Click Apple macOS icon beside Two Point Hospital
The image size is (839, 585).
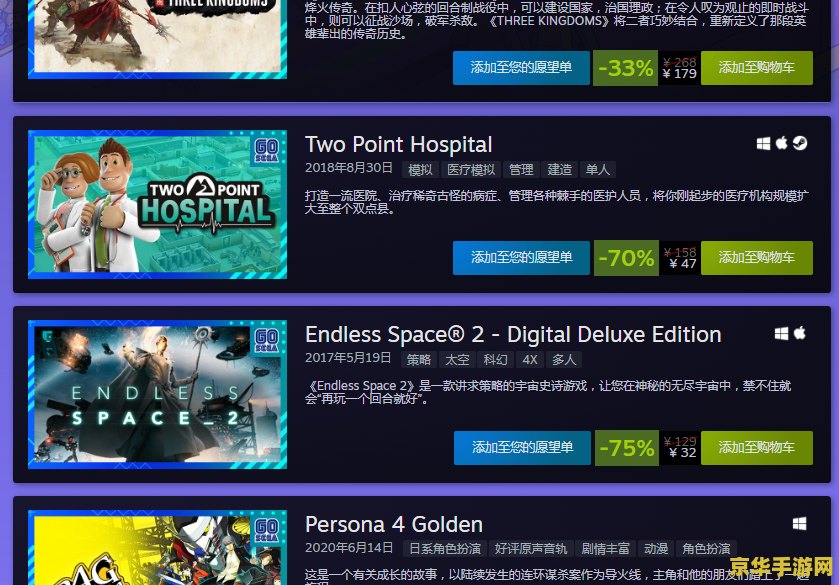(x=782, y=143)
